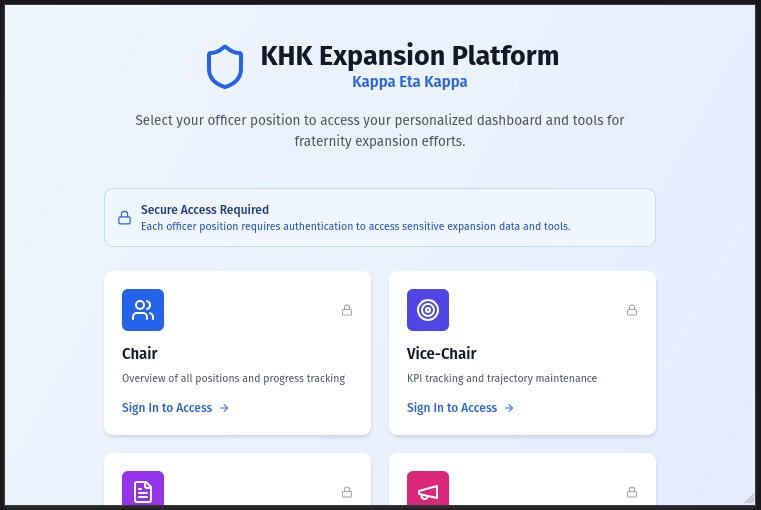Image resolution: width=761 pixels, height=510 pixels.
Task: Select the Chair heading
Action: 140,353
